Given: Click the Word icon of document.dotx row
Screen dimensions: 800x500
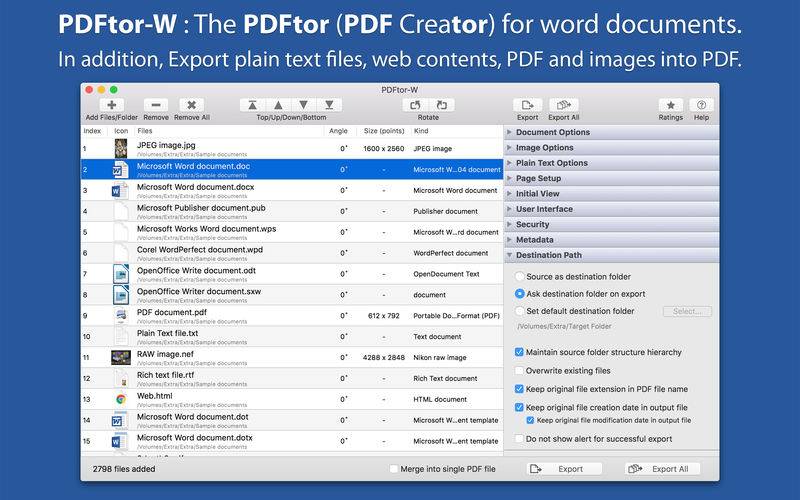Looking at the screenshot, I should pyautogui.click(x=120, y=441).
